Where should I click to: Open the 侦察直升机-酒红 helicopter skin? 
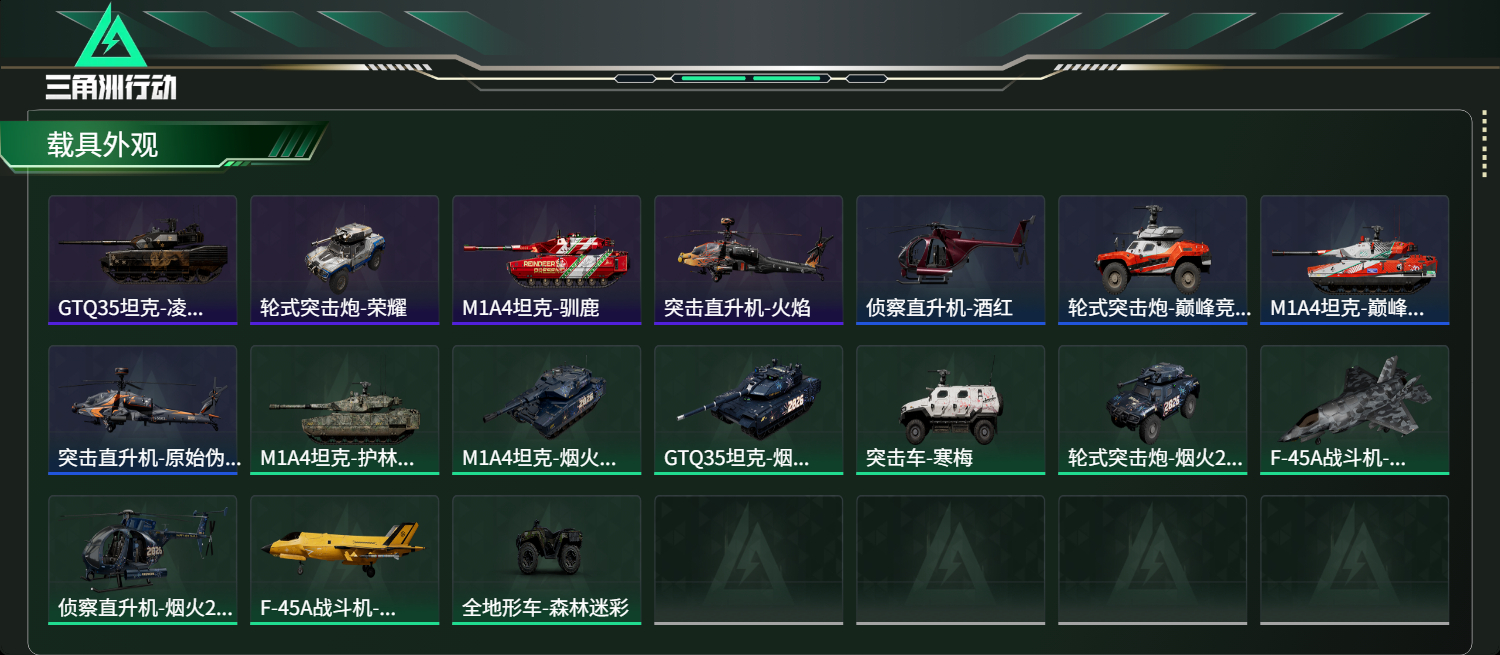coord(950,260)
